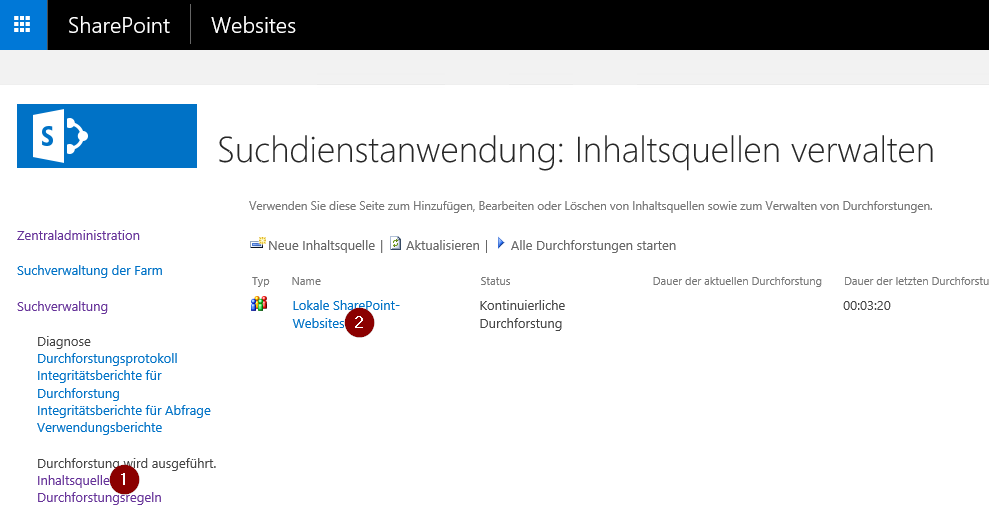
Task: Click the Durchforstung wird ausgeführt heading
Action: [x=127, y=463]
